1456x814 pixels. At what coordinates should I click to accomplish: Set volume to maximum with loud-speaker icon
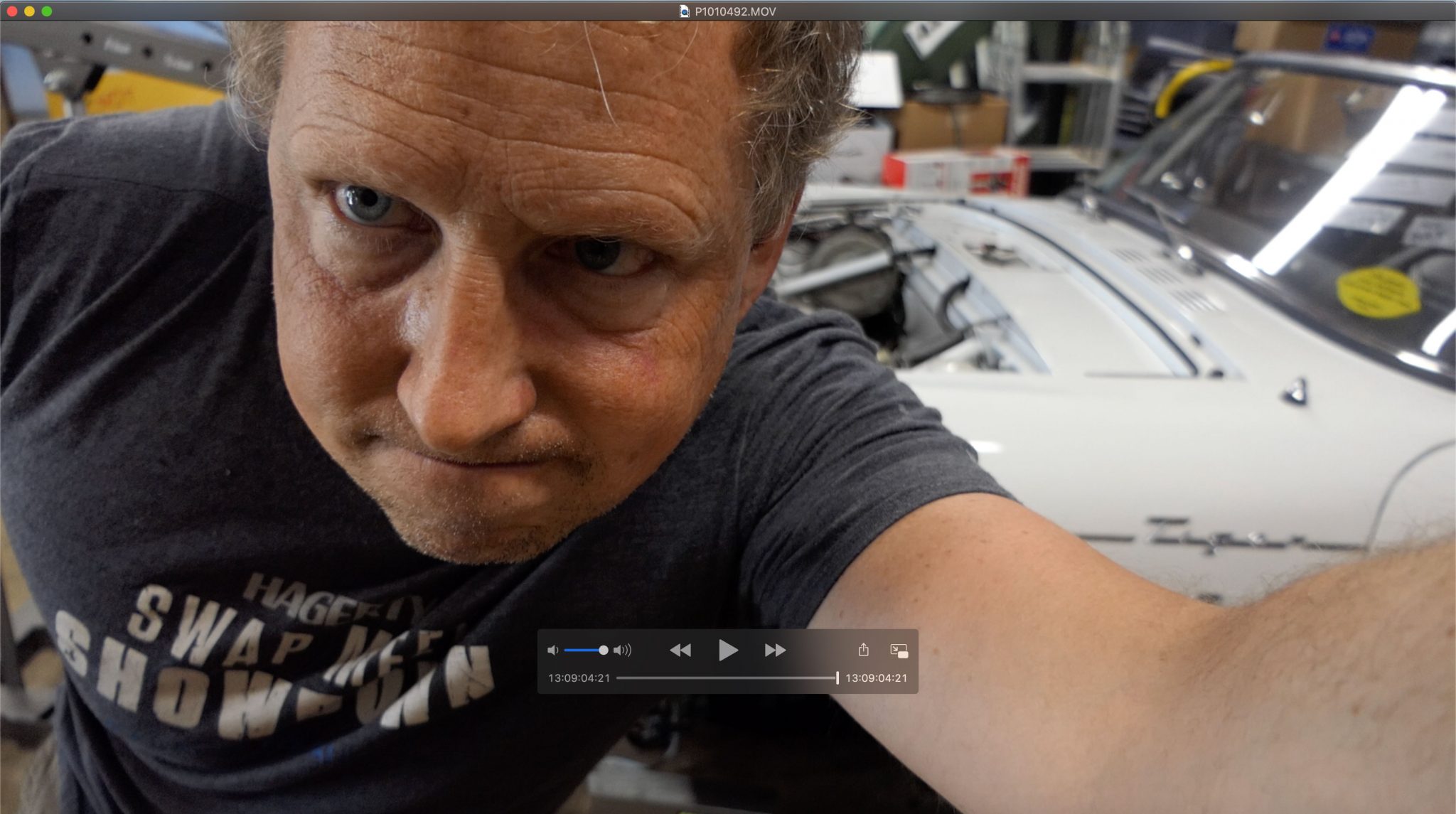coord(622,650)
